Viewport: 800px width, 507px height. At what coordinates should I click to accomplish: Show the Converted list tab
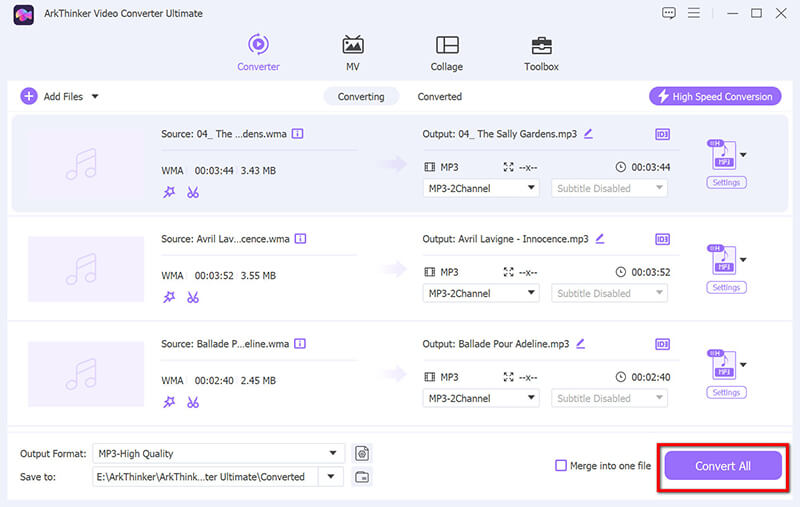439,96
